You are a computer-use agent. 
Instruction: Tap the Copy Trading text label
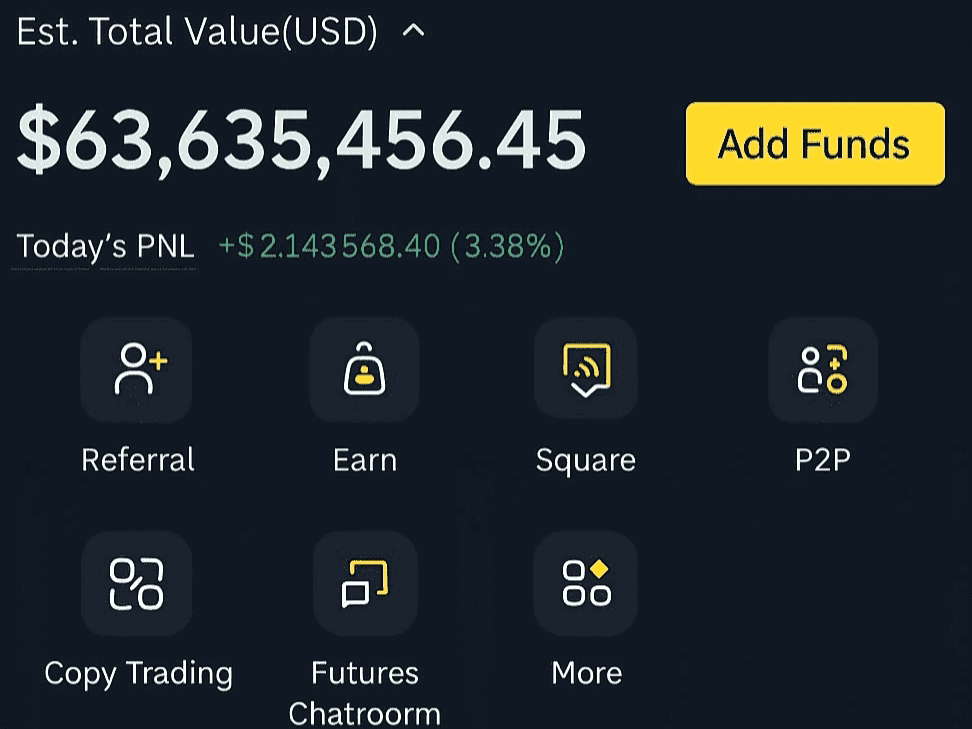point(139,674)
